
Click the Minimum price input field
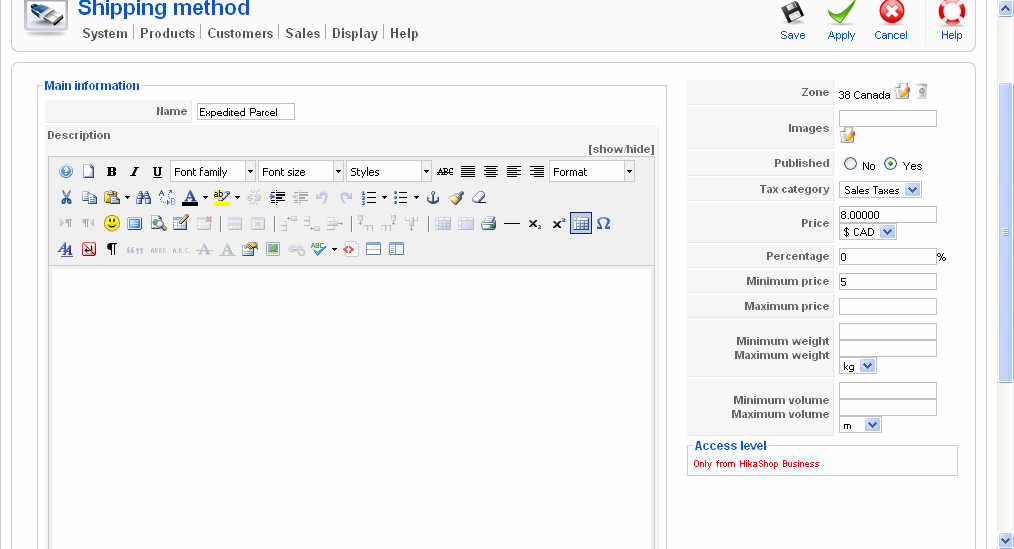pos(887,282)
